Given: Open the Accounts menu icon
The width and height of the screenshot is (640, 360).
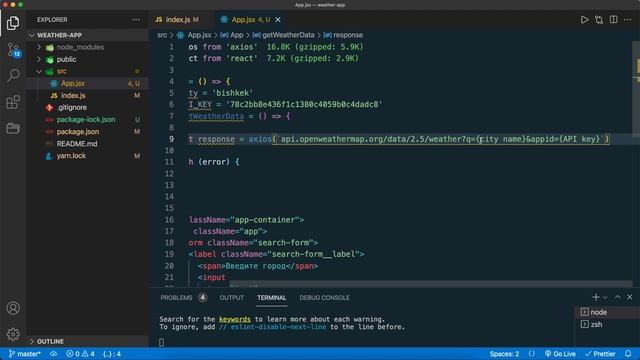Looking at the screenshot, I should (13, 308).
